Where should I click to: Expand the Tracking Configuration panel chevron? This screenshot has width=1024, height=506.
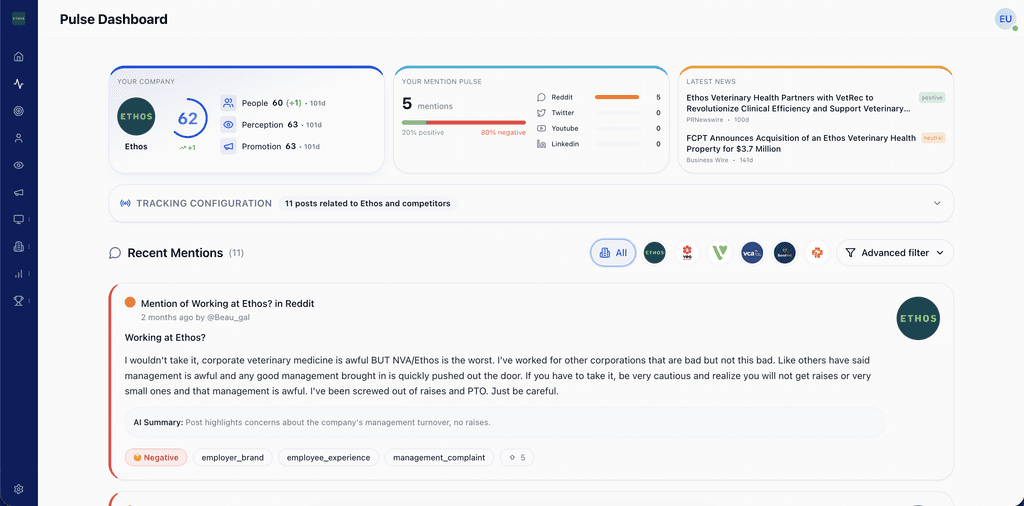pyautogui.click(x=937, y=203)
